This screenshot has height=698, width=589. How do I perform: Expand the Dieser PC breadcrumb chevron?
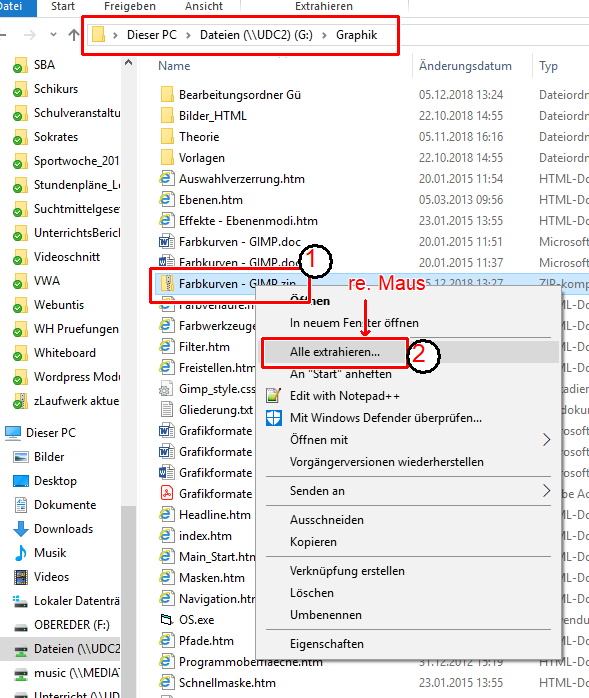click(188, 35)
